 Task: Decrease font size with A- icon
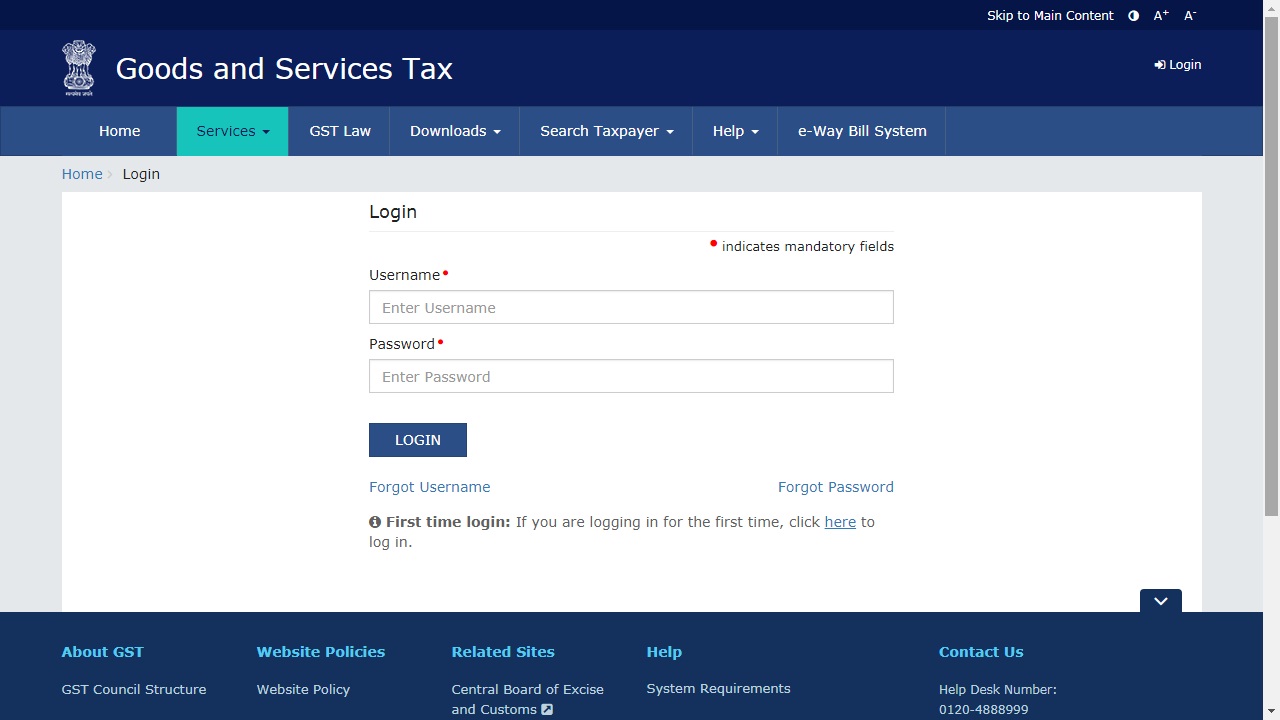point(1190,16)
